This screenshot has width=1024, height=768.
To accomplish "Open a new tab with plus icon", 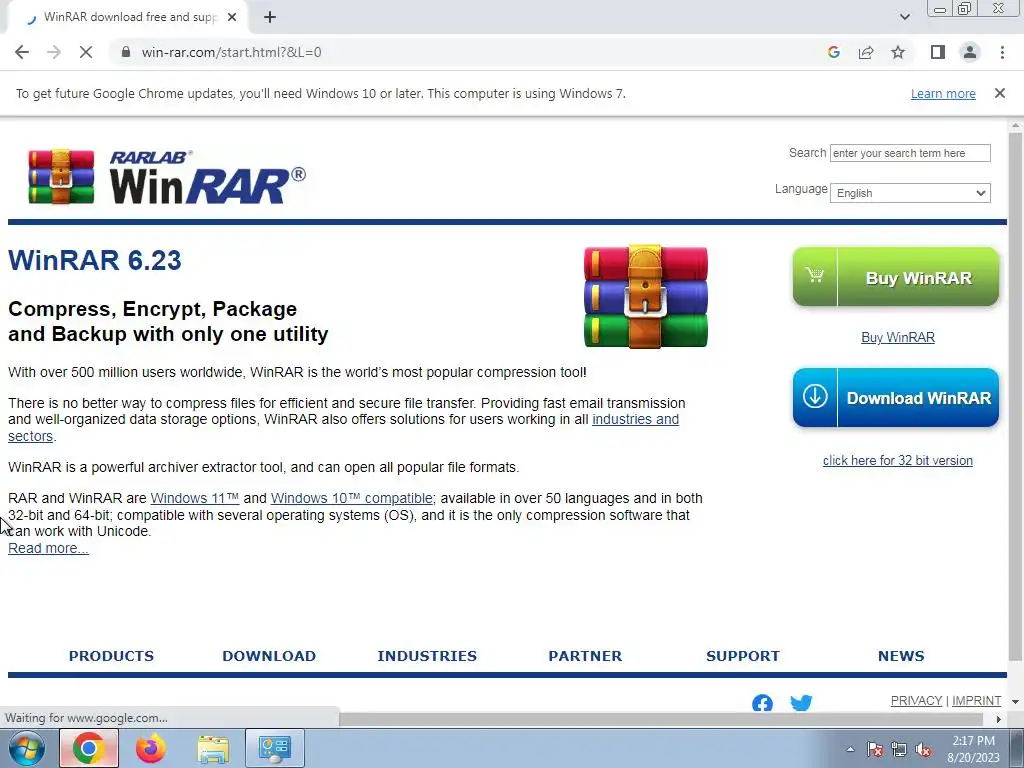I will [x=270, y=18].
